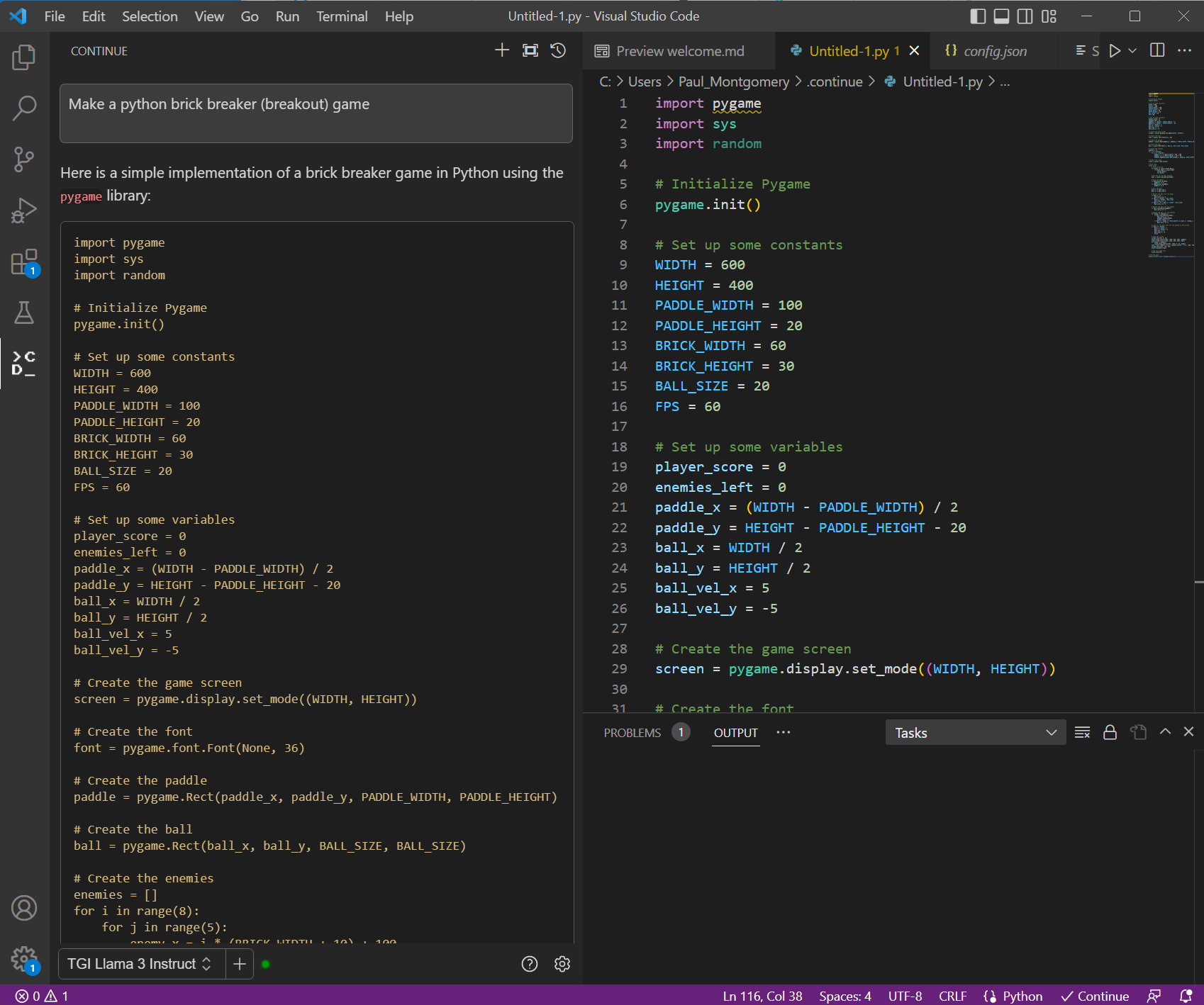The width and height of the screenshot is (1204, 1005).
Task: Click Ln 116, Col 38 status item
Action: click(x=762, y=996)
